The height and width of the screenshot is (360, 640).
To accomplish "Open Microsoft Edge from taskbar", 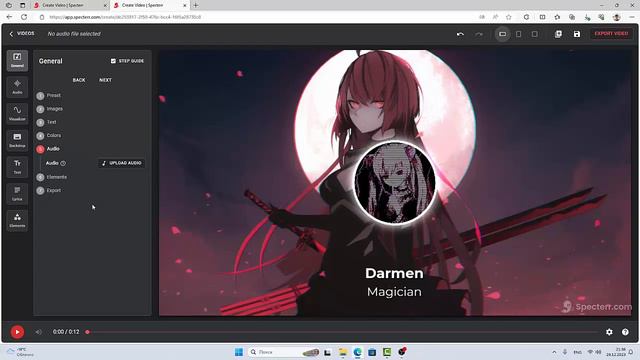I will [358, 352].
